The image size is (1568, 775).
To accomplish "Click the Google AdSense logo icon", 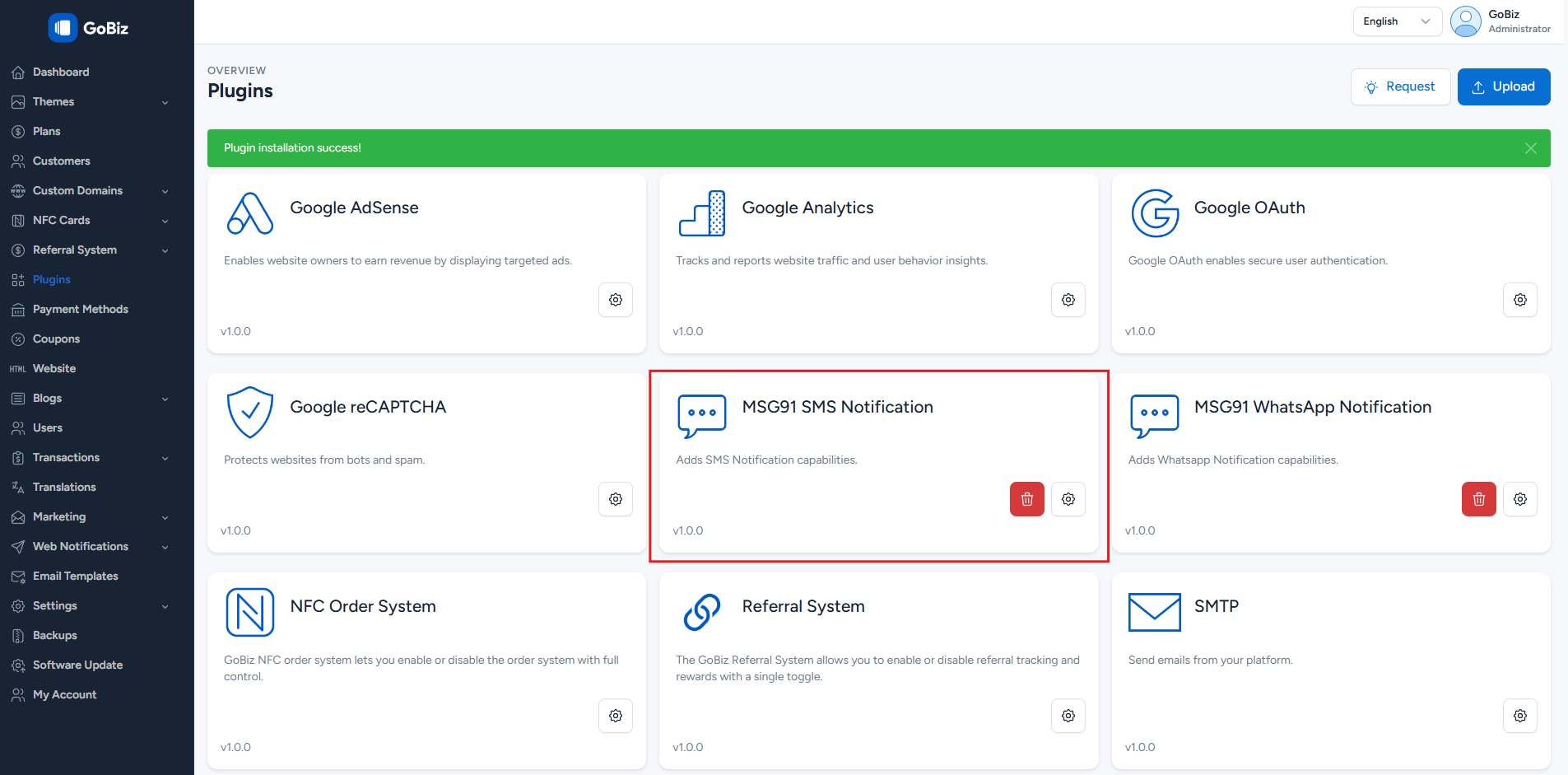I will click(x=250, y=213).
